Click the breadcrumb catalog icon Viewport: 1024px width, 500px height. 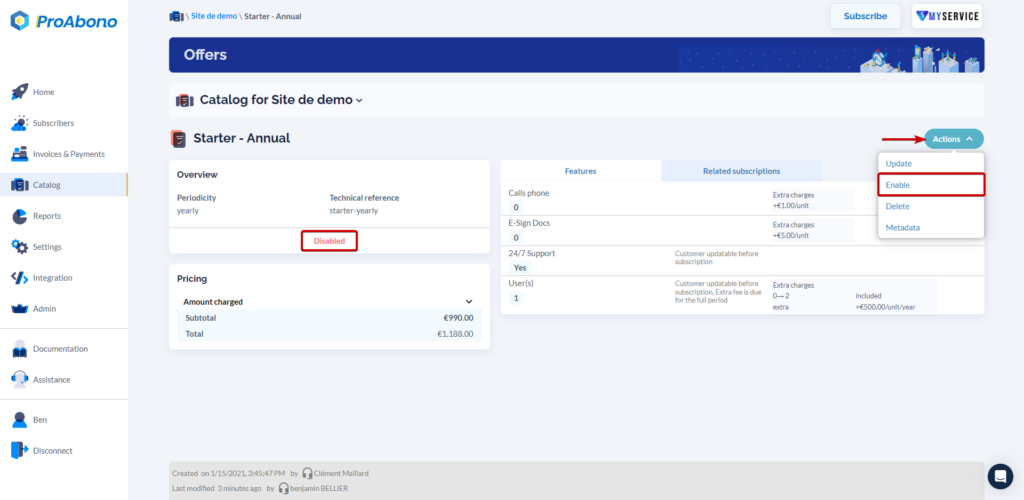pyautogui.click(x=176, y=16)
